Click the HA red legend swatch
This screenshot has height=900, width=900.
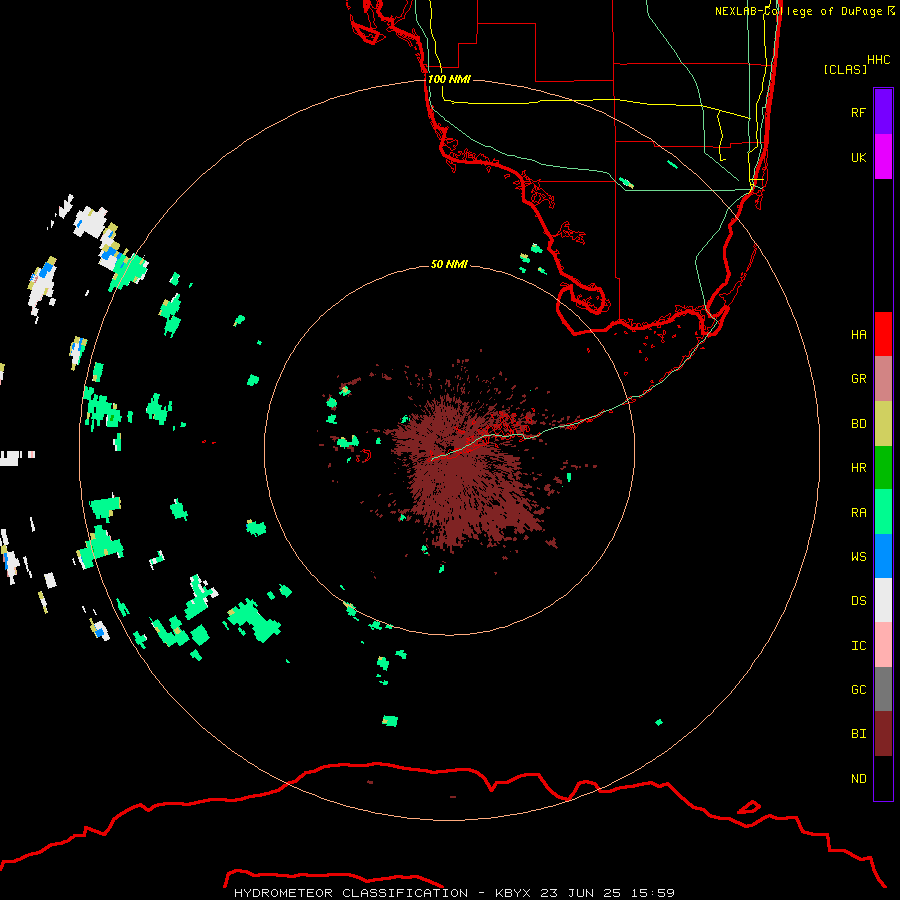click(883, 334)
